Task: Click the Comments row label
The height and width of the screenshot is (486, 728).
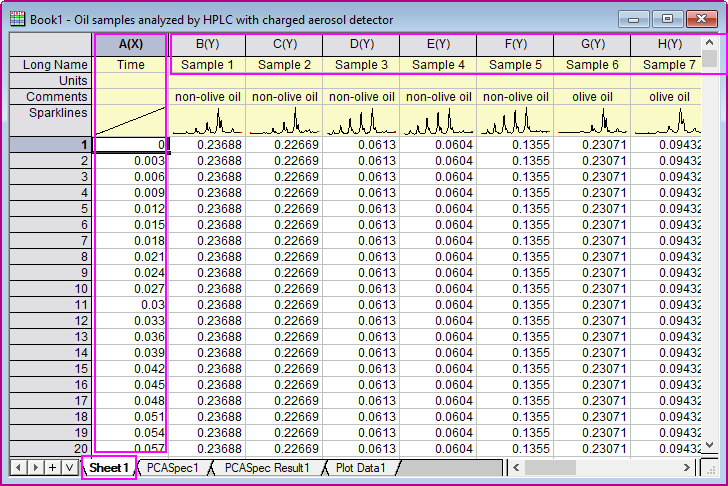Action: click(x=51, y=97)
